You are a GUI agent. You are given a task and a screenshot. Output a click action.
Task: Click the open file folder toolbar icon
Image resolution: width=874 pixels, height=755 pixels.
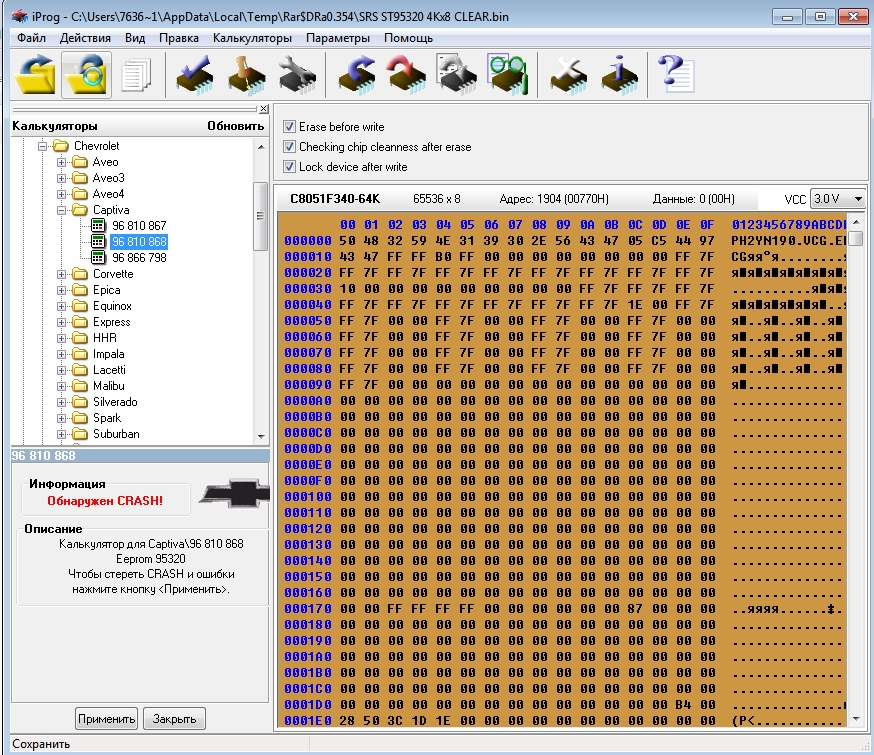pos(35,75)
